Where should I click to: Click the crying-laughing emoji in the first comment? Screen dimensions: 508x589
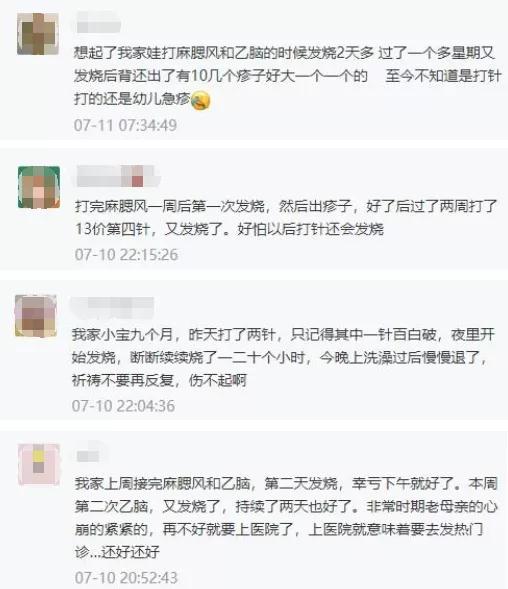coord(201,100)
